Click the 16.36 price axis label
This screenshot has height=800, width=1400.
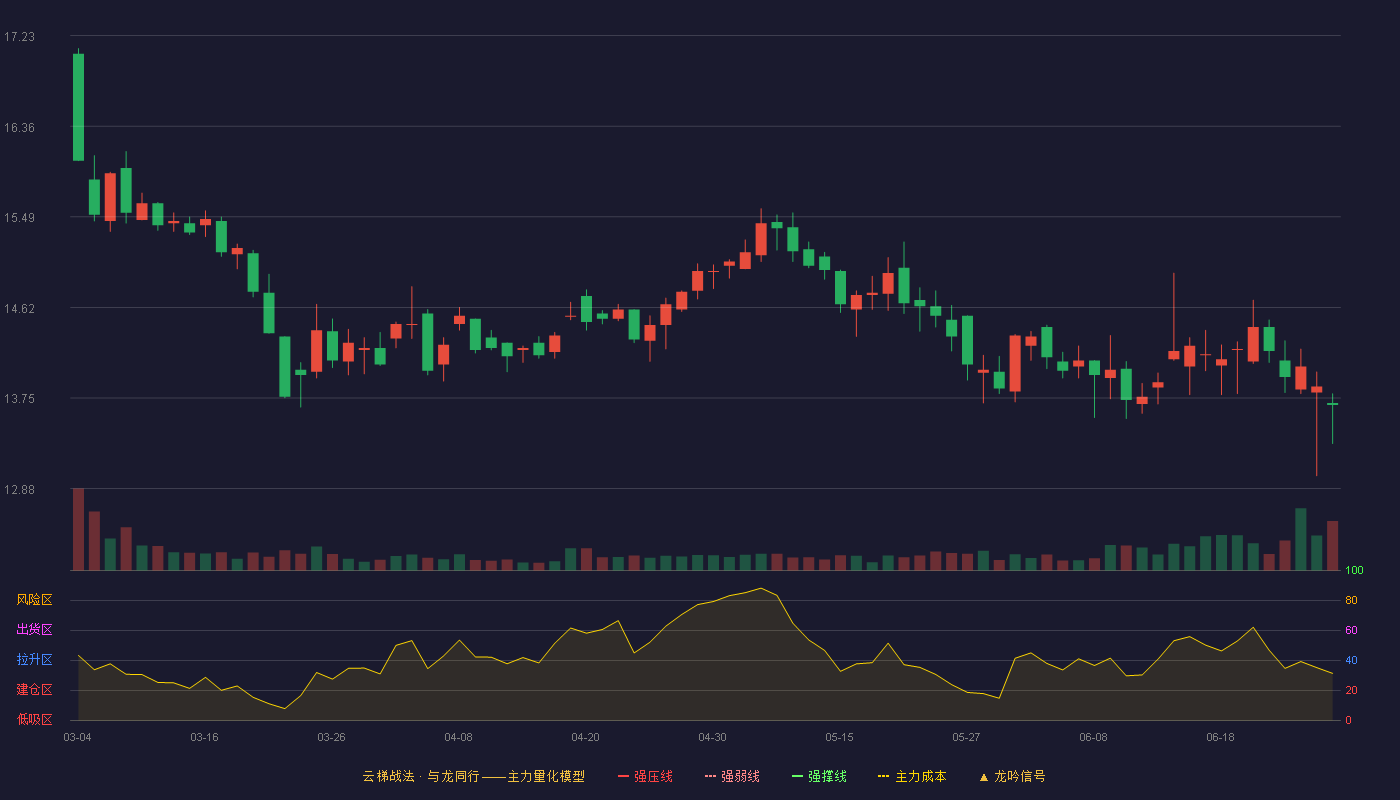(19, 128)
